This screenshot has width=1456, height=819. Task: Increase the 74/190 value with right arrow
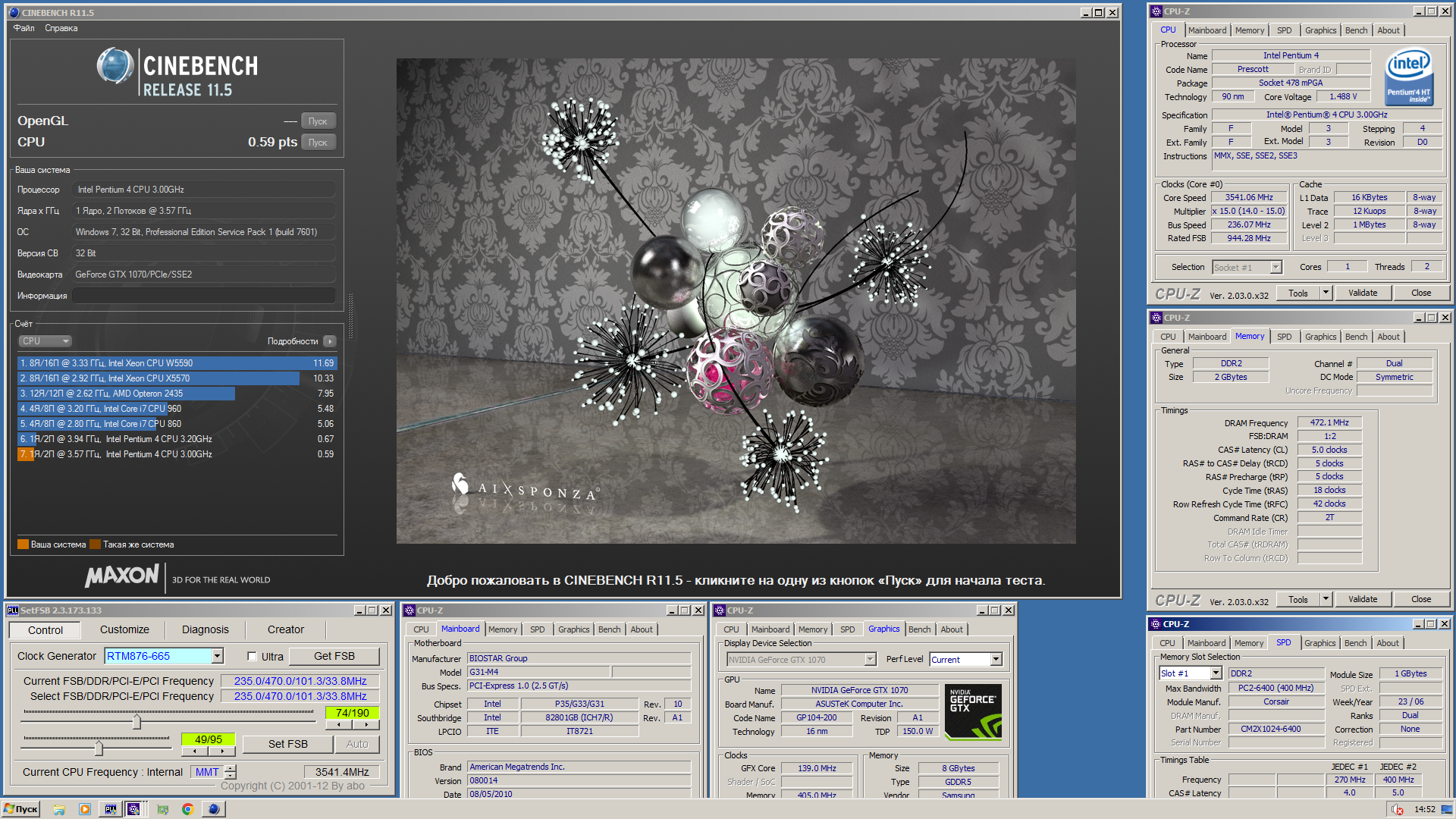coord(366,725)
